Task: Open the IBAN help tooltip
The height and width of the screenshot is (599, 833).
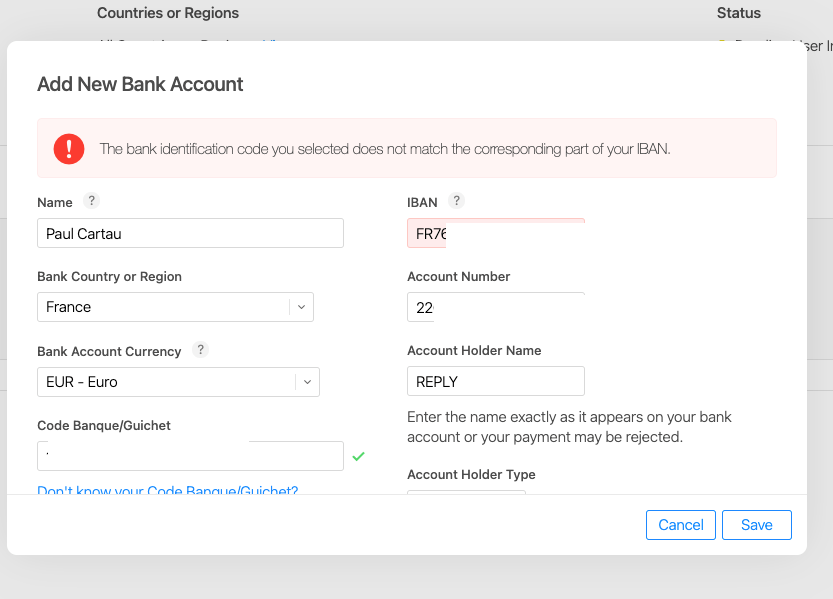Action: coord(457,200)
